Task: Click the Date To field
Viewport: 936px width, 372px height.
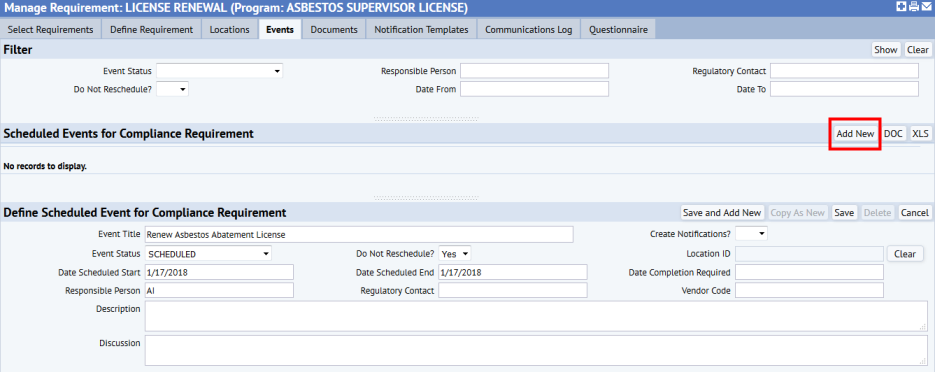Action: [x=844, y=89]
